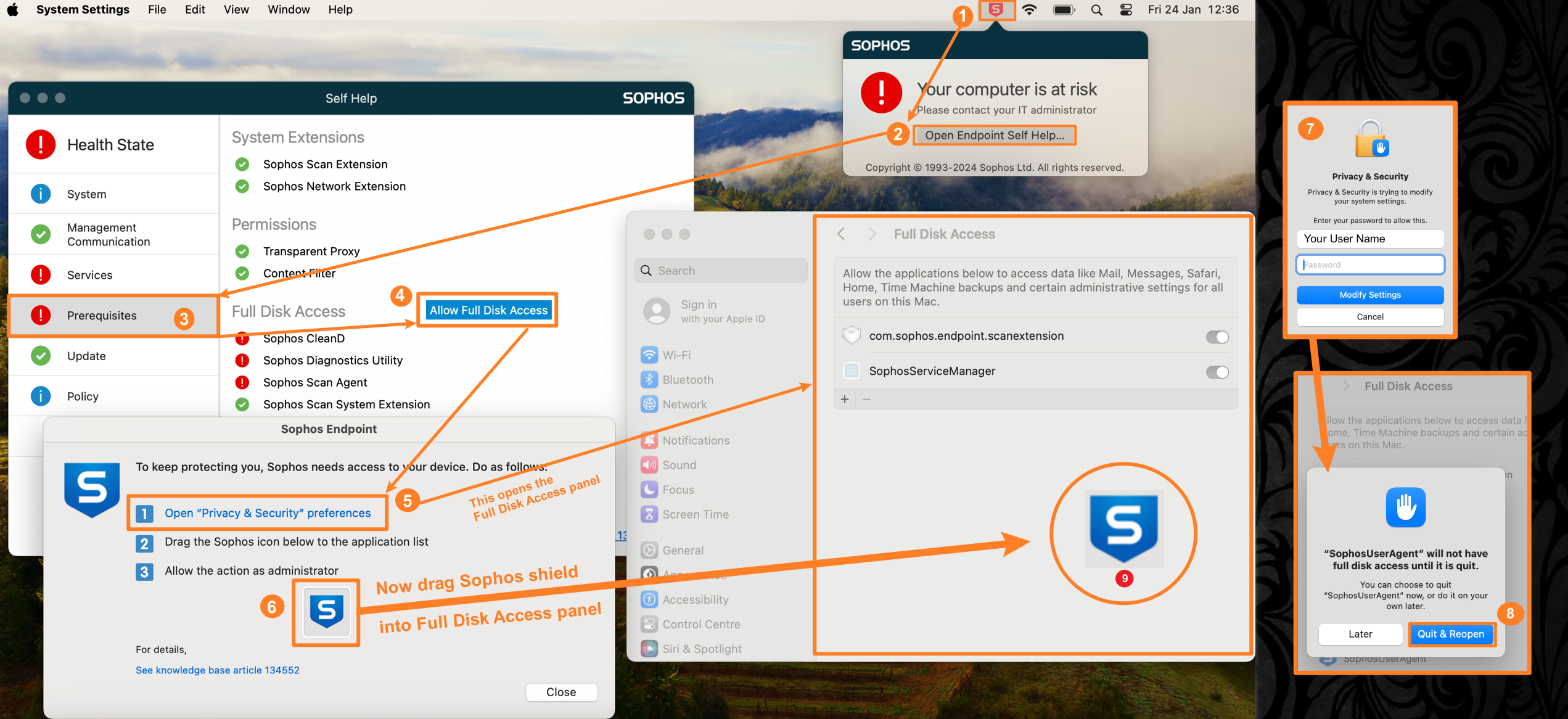Open Control Centre in System Settings sidebar
1568x719 pixels.
690,624
